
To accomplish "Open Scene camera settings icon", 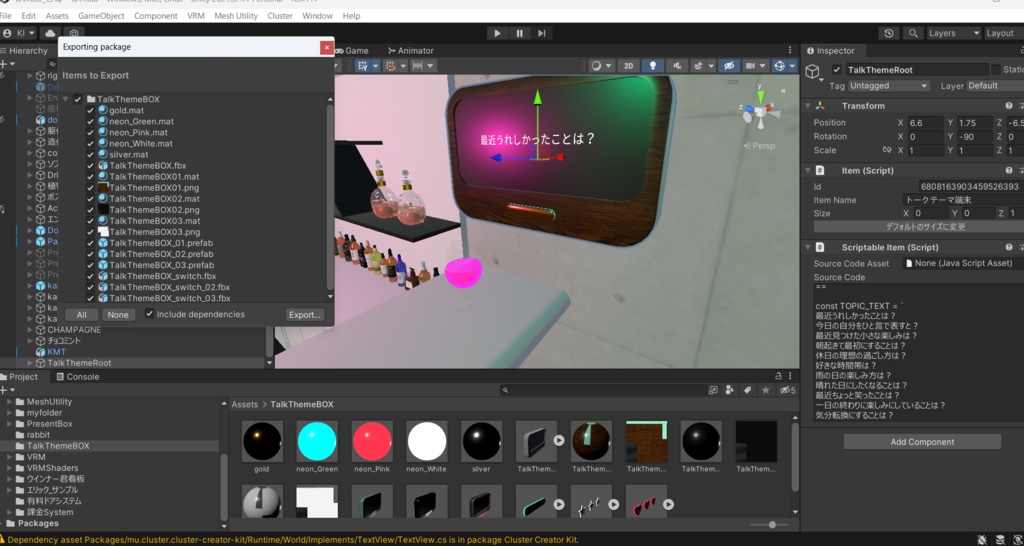I will pyautogui.click(x=750, y=66).
